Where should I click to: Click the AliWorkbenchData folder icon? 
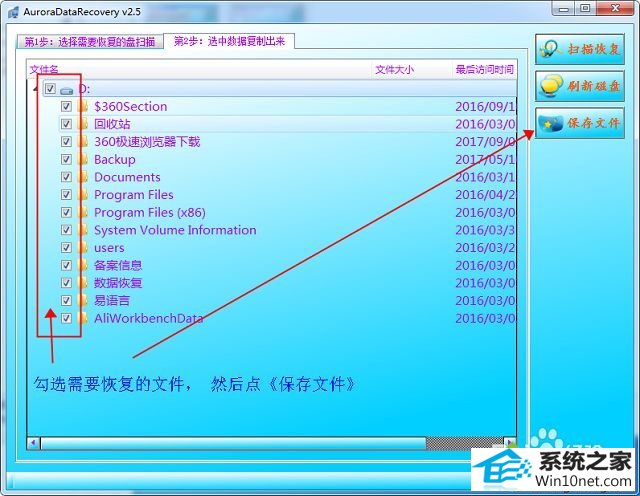coord(82,318)
